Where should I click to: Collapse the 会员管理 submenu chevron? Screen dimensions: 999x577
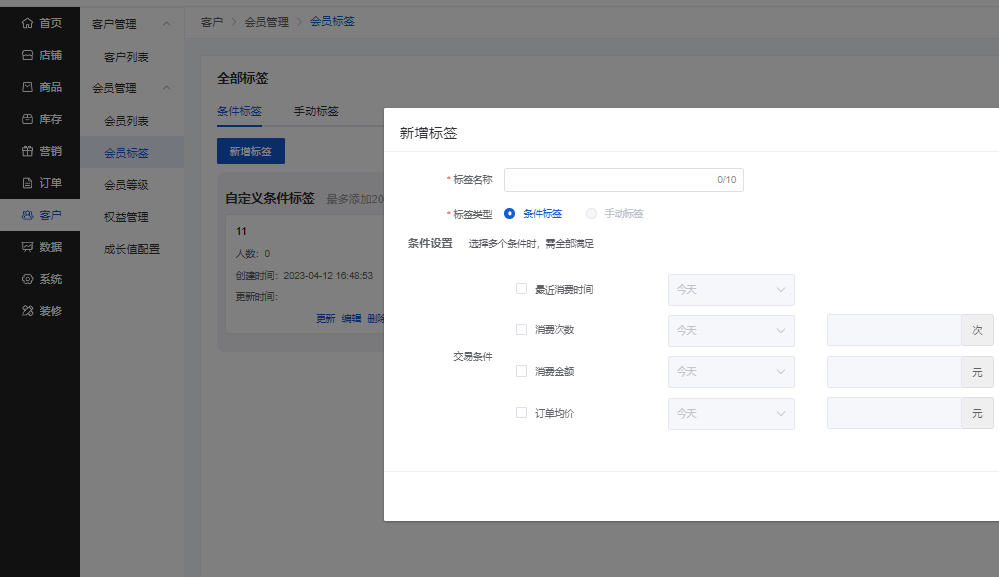pyautogui.click(x=166, y=87)
